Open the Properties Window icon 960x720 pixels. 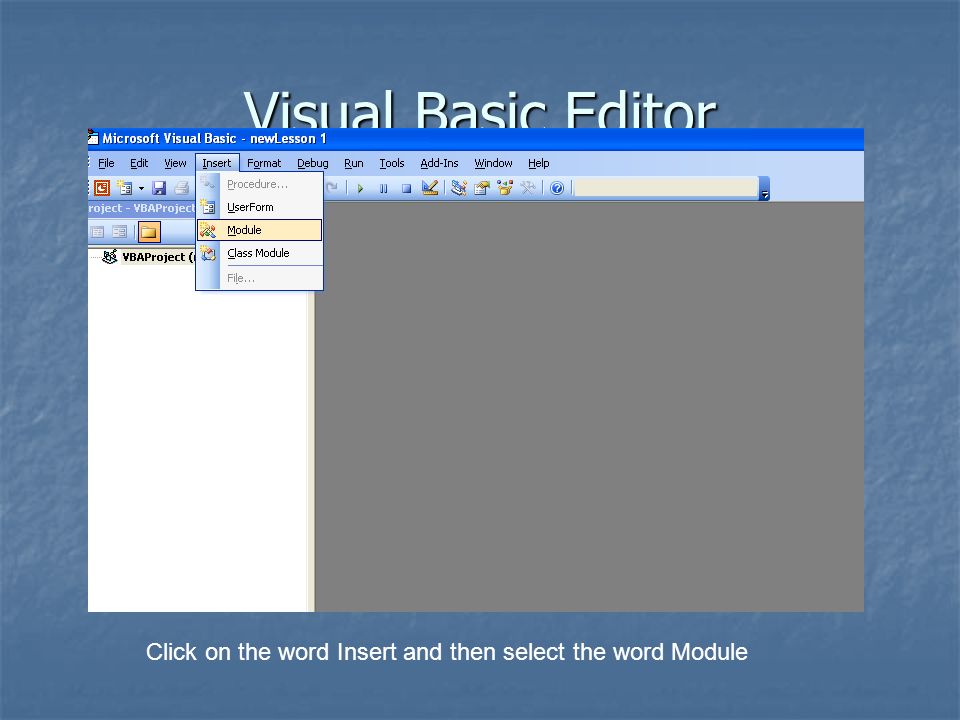coord(482,188)
